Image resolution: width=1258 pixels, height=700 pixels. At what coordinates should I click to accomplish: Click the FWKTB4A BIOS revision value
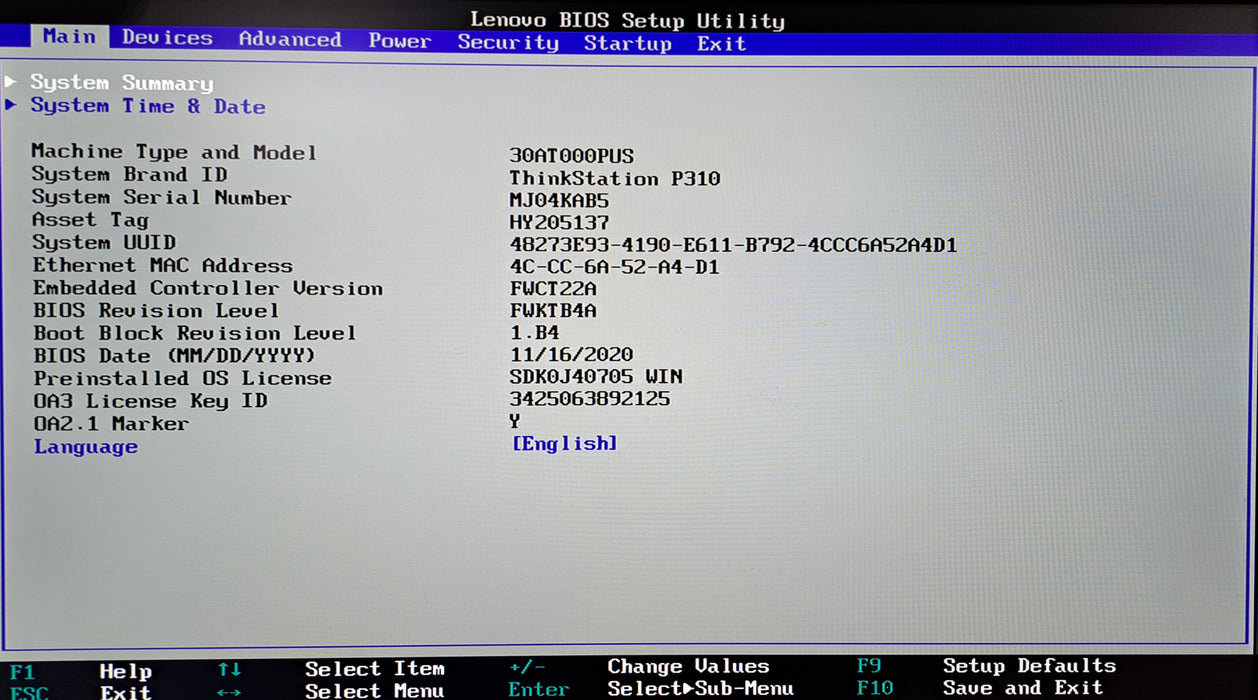553,311
